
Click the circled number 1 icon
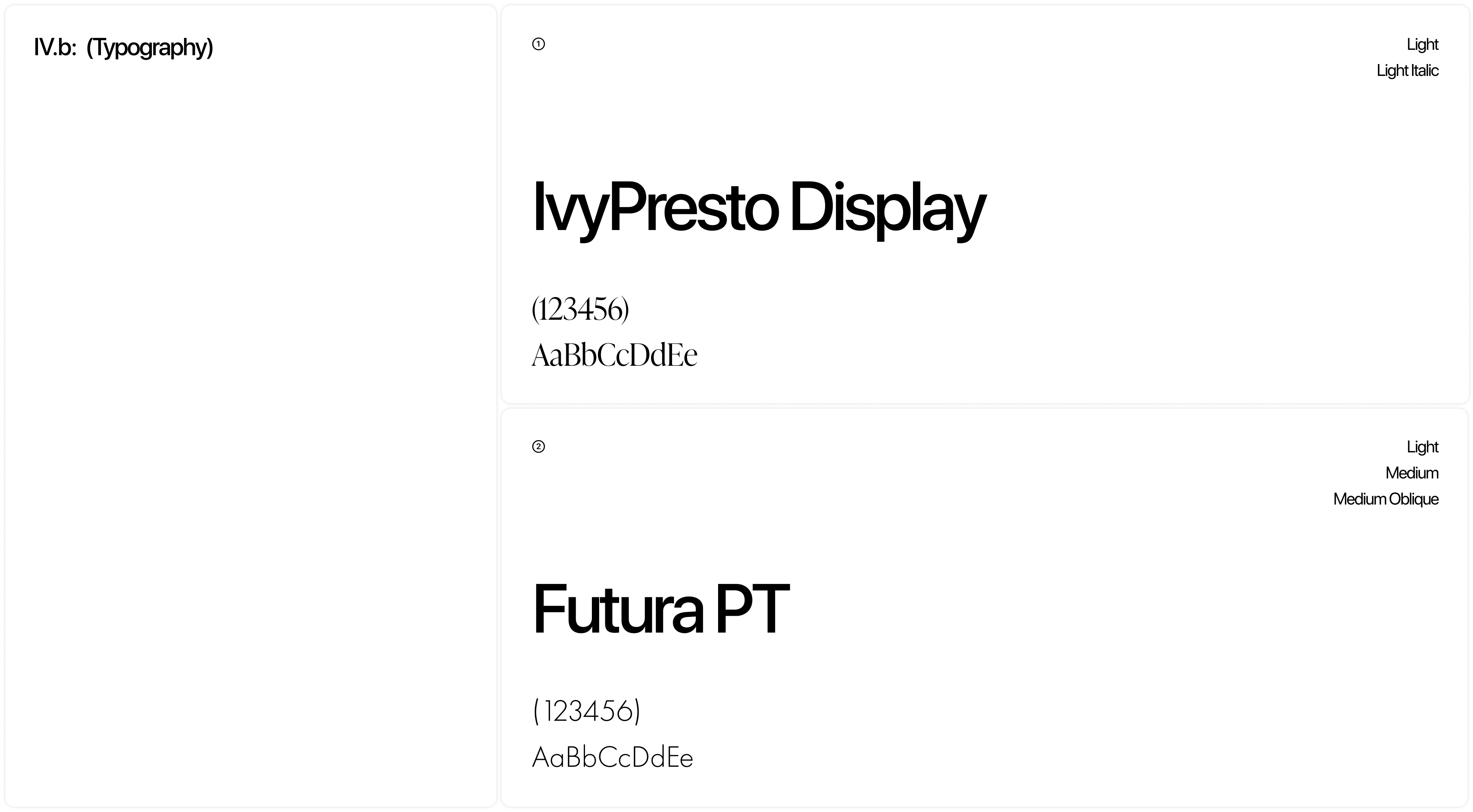538,44
